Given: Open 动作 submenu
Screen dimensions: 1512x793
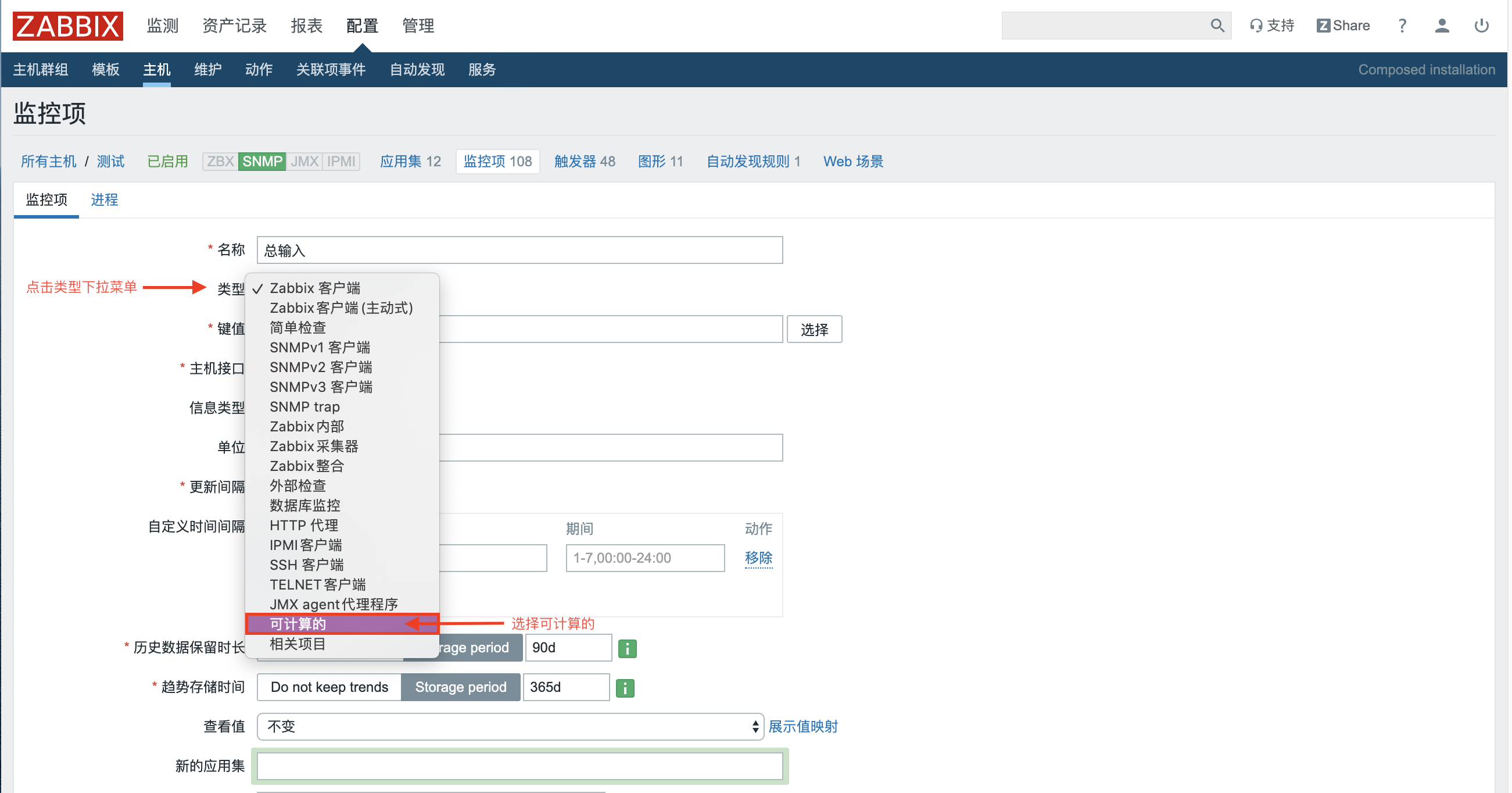Looking at the screenshot, I should [259, 69].
